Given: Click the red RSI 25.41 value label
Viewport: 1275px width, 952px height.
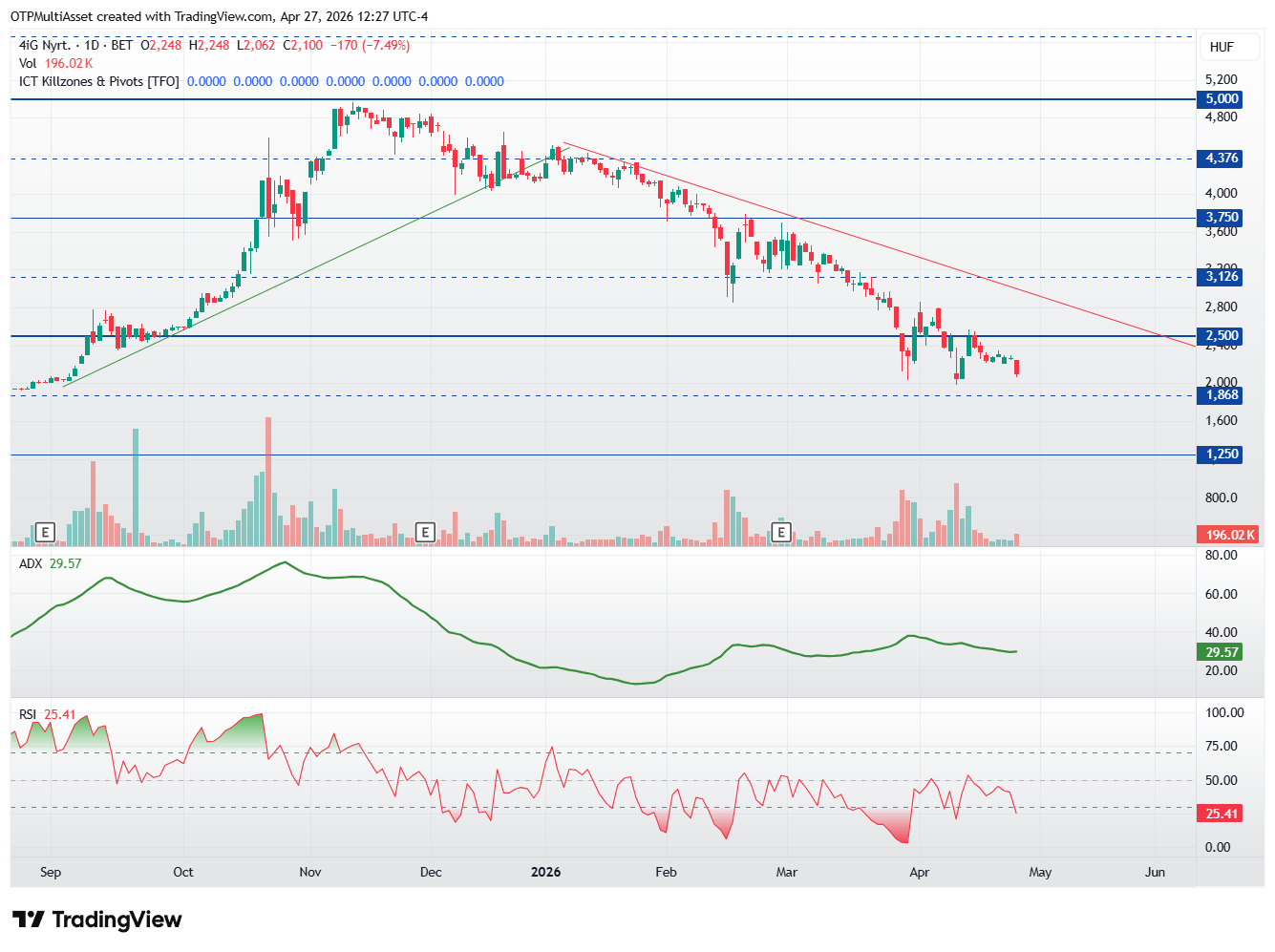Looking at the screenshot, I should pyautogui.click(x=1221, y=814).
